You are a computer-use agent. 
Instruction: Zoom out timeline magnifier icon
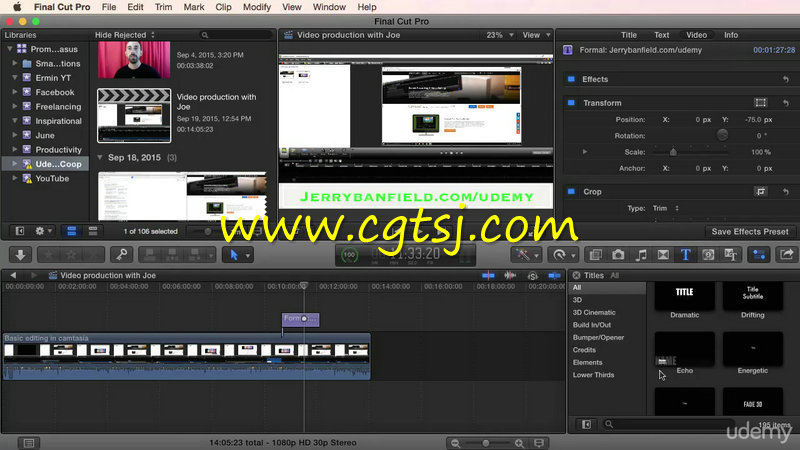(x=455, y=443)
